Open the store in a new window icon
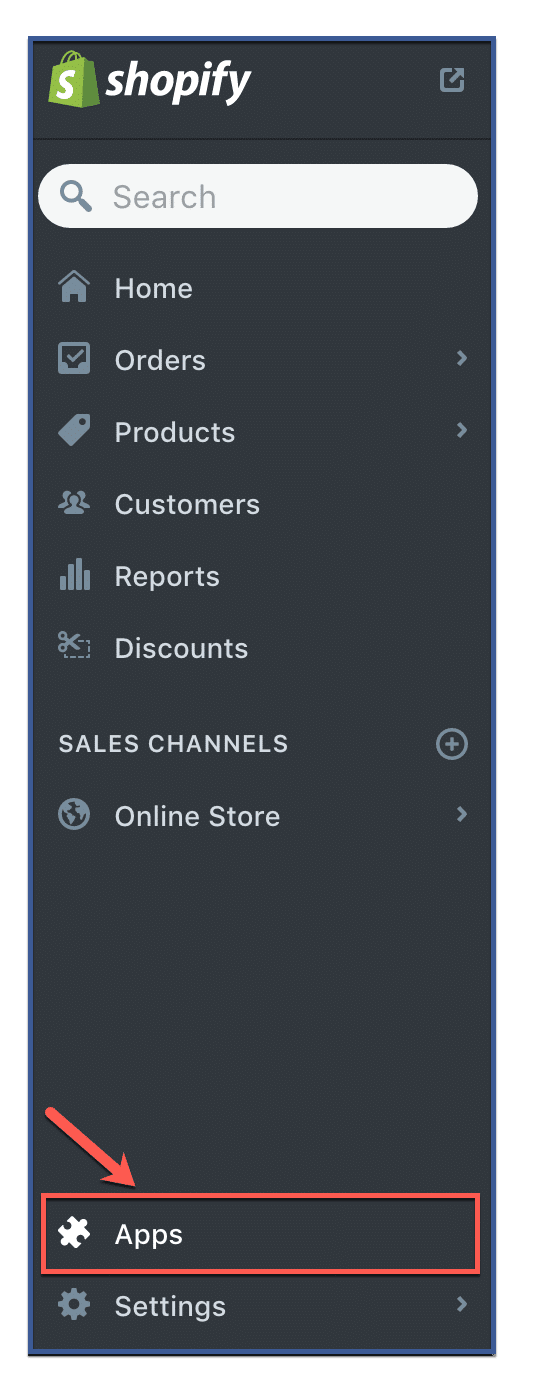The height and width of the screenshot is (1375, 549). point(452,80)
